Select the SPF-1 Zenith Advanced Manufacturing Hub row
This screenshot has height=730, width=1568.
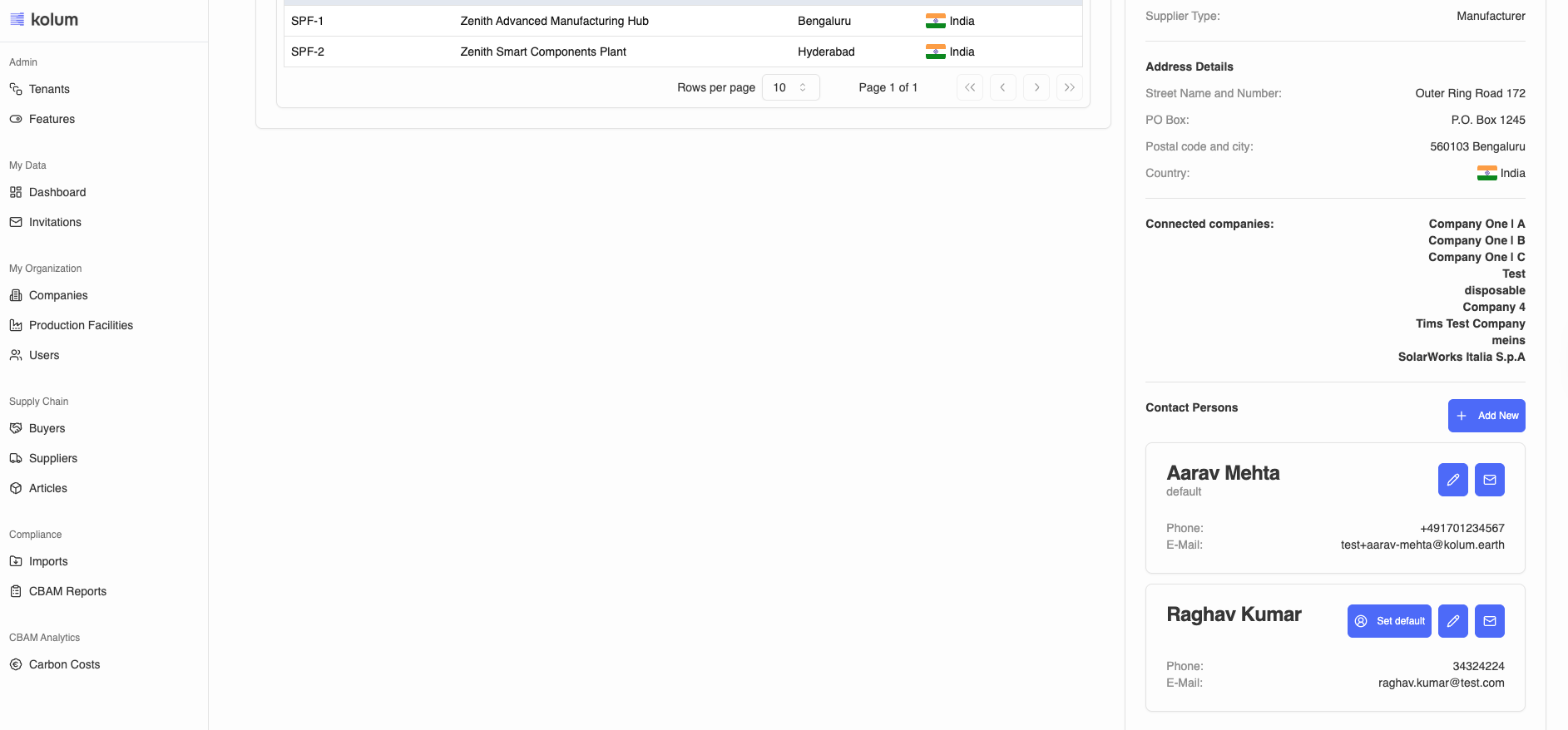554,21
